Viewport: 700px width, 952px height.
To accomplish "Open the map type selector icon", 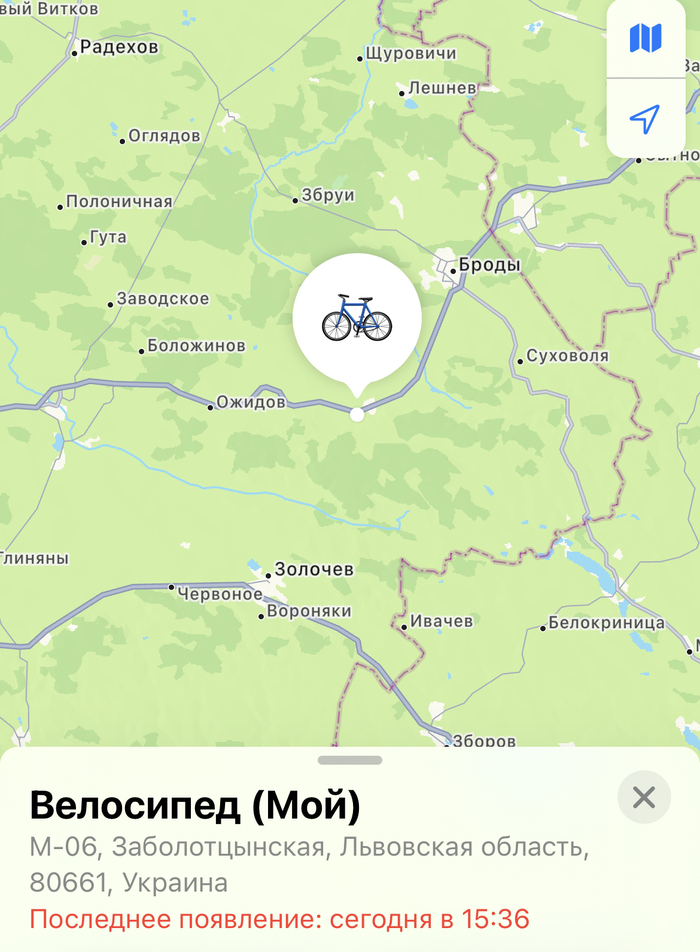I will [645, 38].
